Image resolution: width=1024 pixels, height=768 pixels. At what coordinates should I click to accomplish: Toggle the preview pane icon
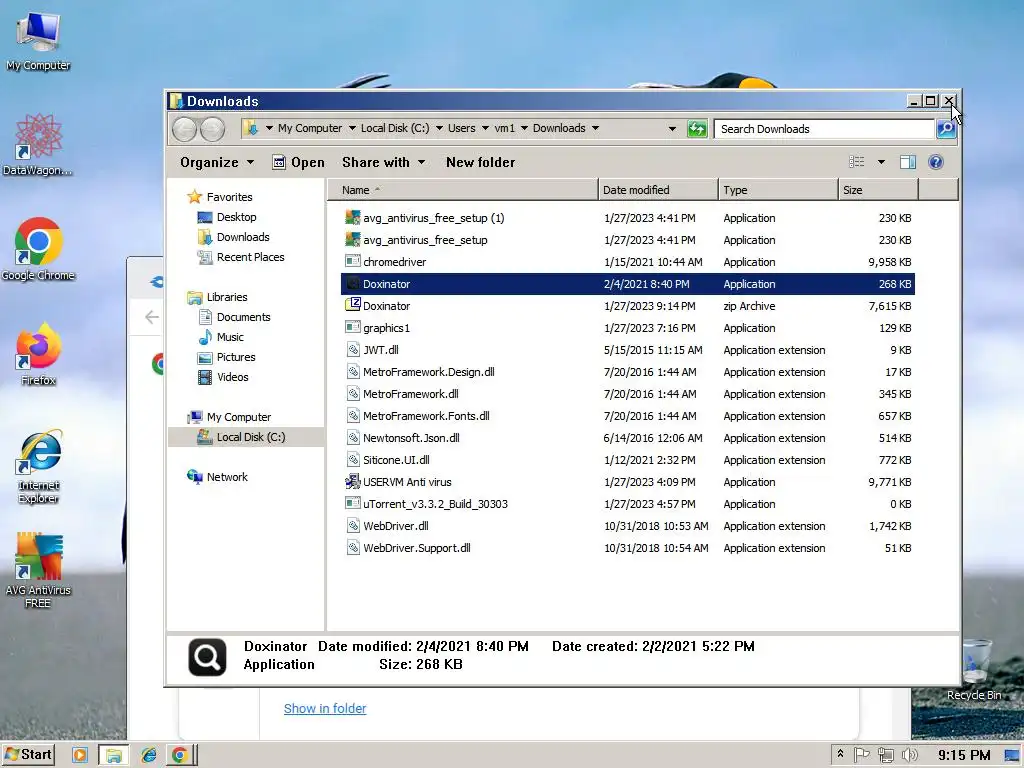tap(908, 162)
